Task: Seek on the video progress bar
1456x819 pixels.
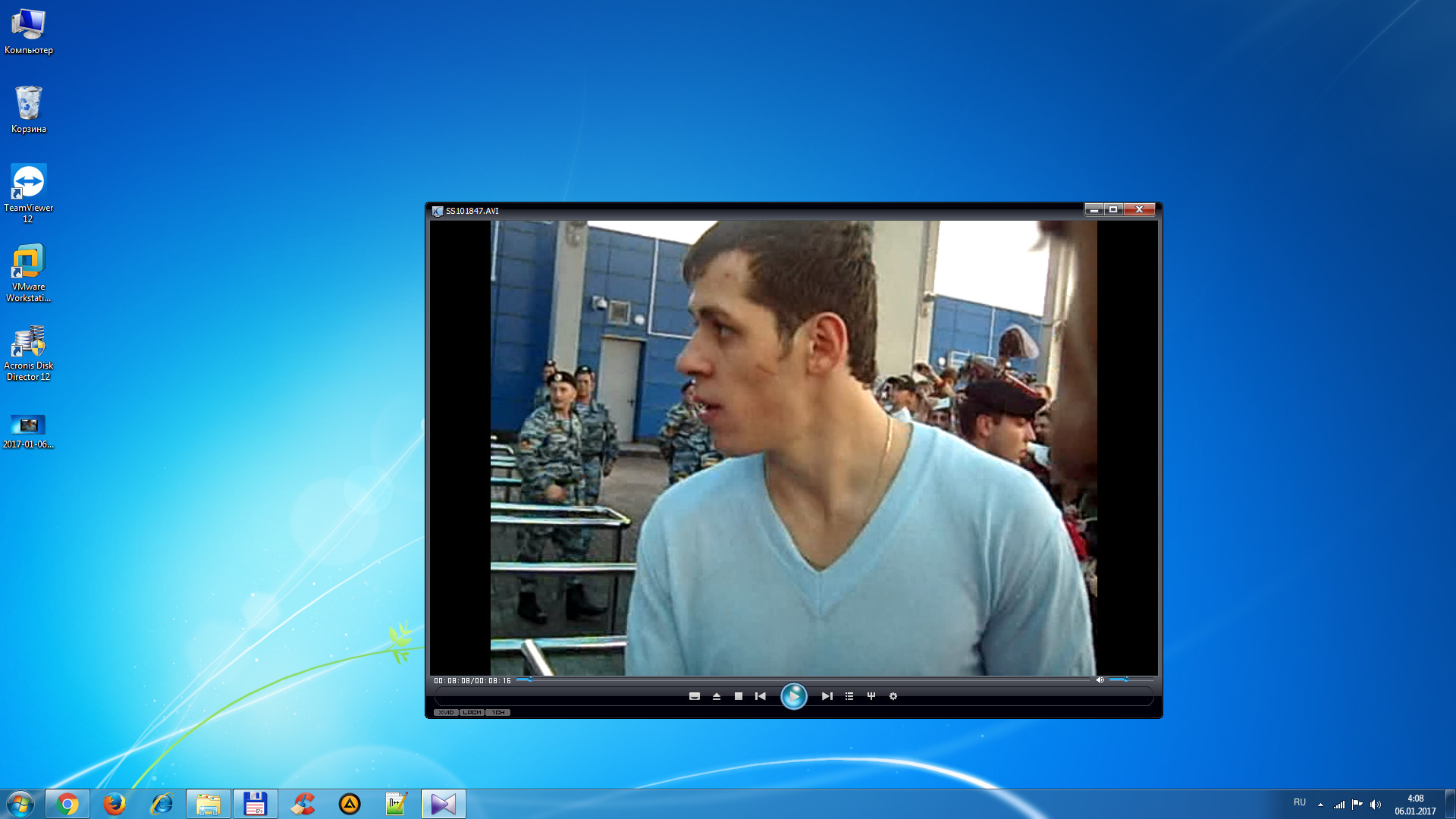Action: (804, 680)
